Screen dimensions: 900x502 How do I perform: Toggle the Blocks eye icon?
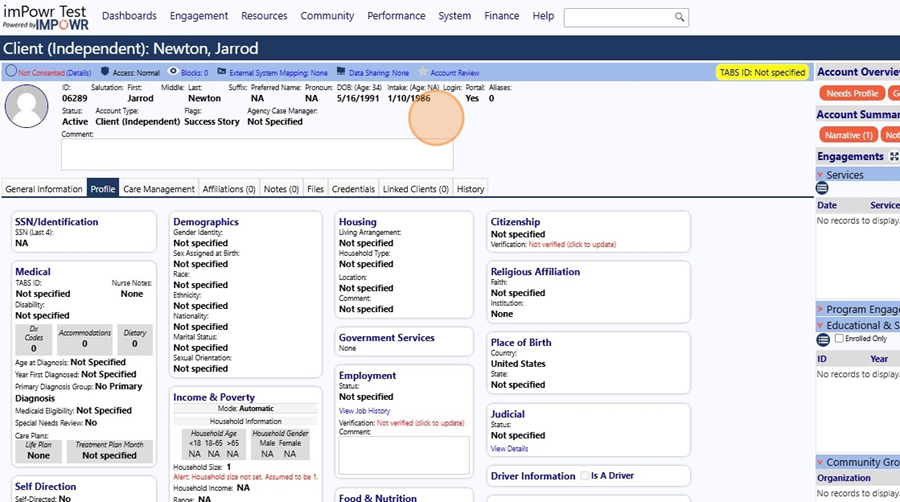pos(173,72)
